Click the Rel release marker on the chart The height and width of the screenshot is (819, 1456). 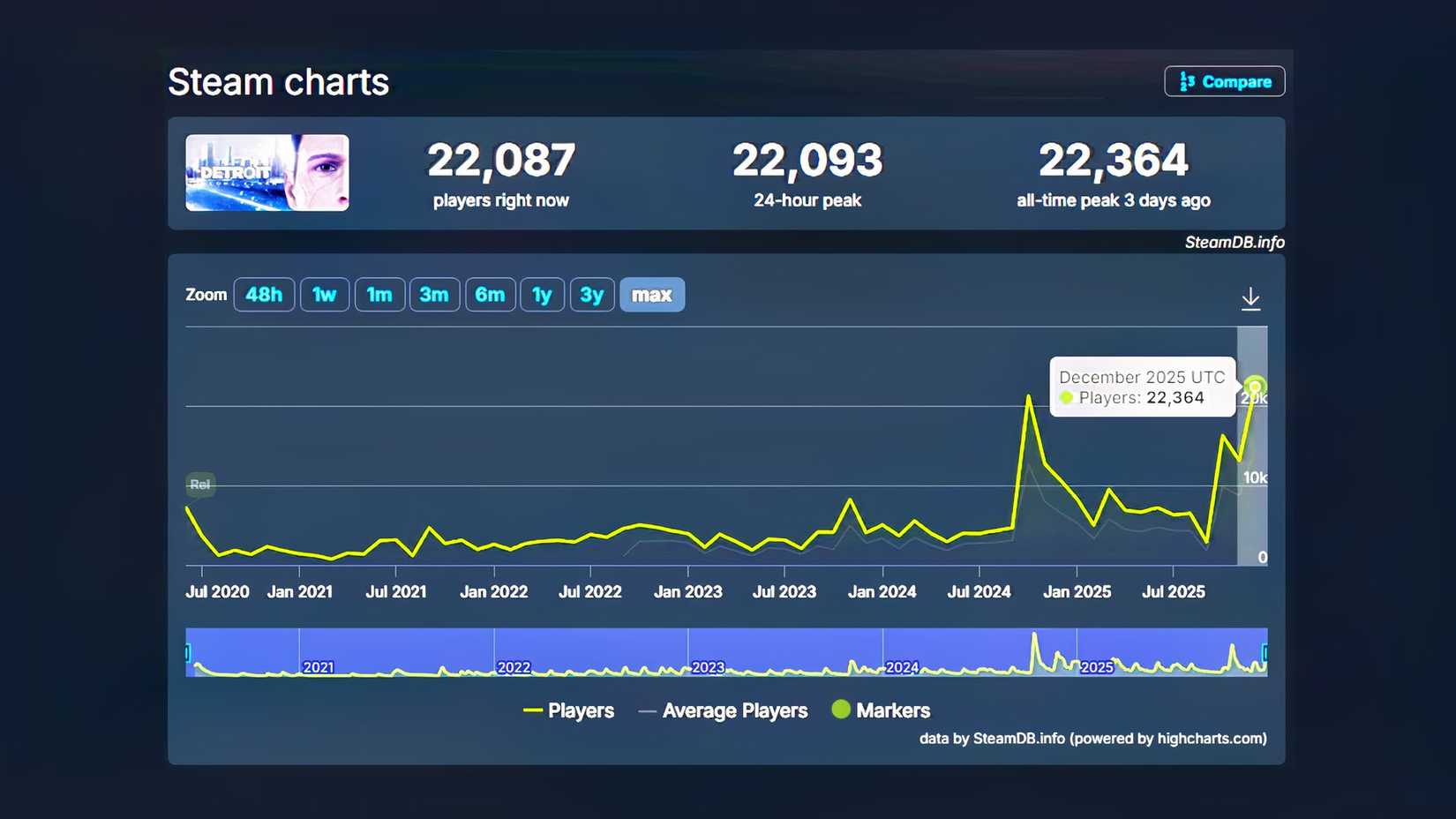pos(199,485)
